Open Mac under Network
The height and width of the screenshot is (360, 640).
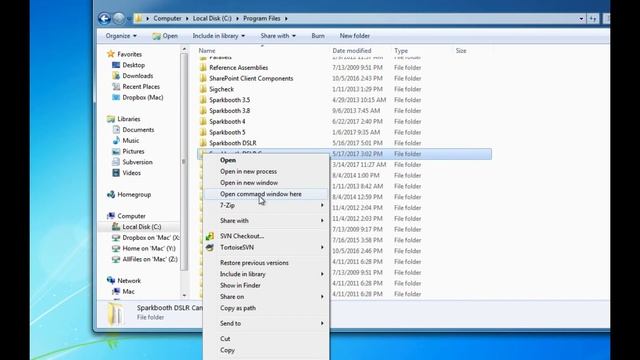click(x=128, y=291)
